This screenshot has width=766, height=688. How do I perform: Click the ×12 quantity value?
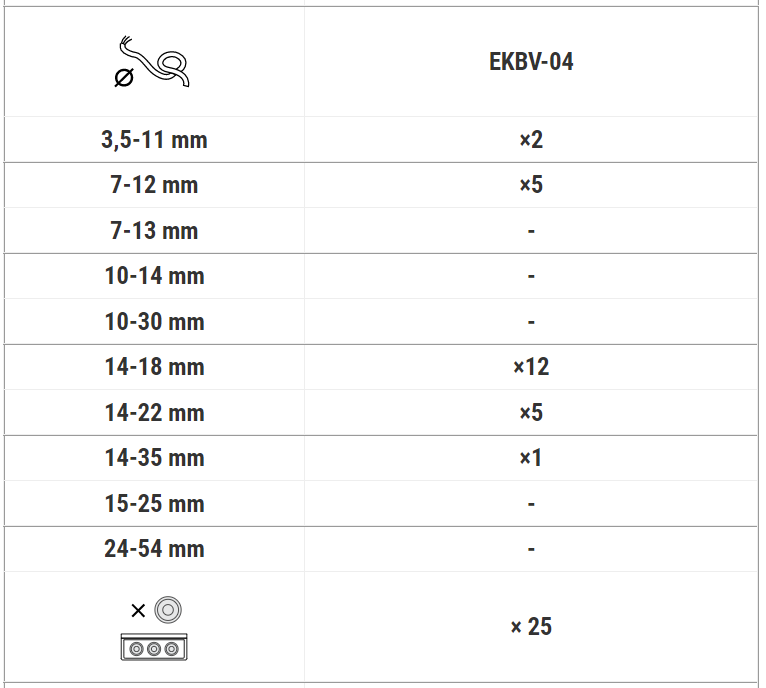click(x=531, y=367)
